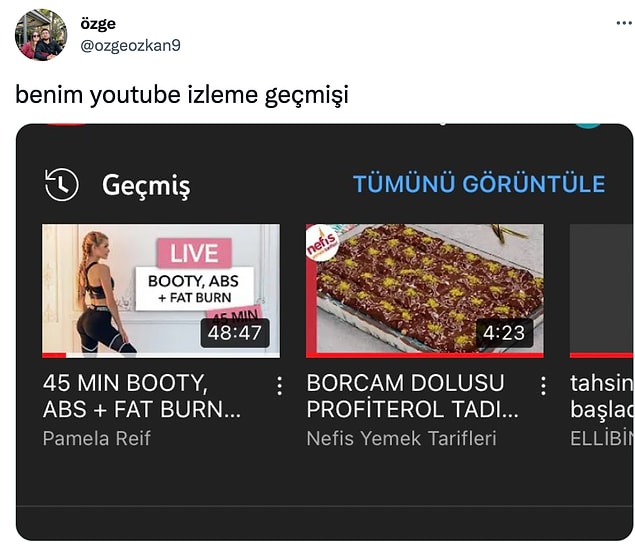The height and width of the screenshot is (544, 635).
Task: Click the özge display name
Action: [x=98, y=24]
